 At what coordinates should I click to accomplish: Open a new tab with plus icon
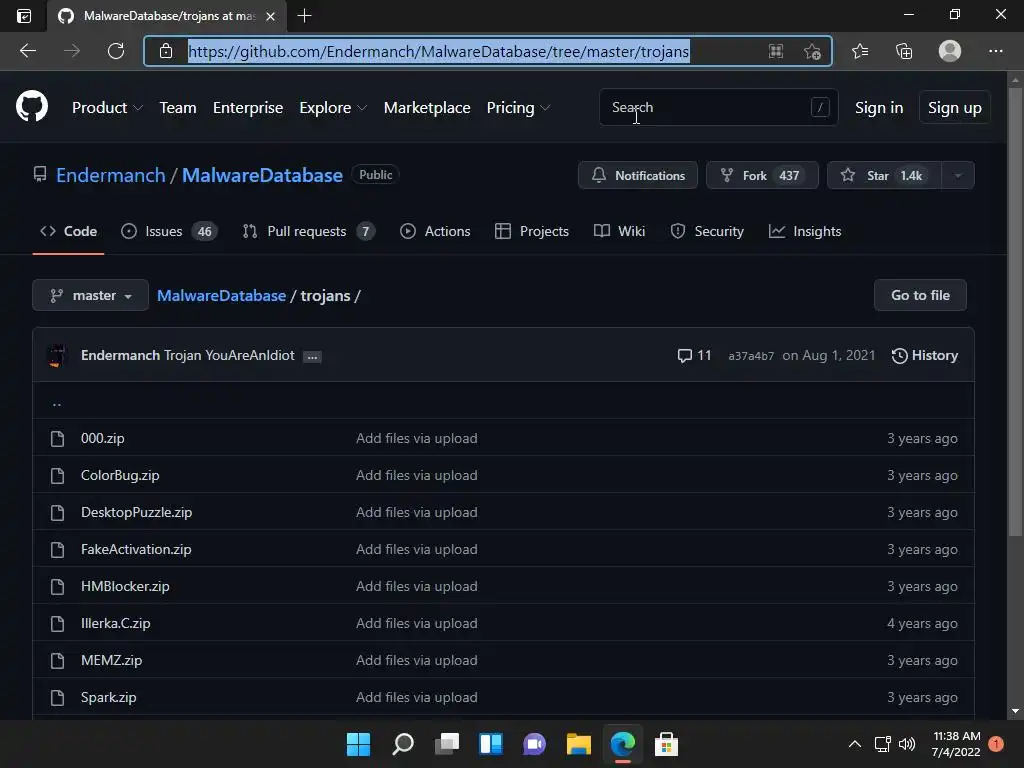coord(304,16)
